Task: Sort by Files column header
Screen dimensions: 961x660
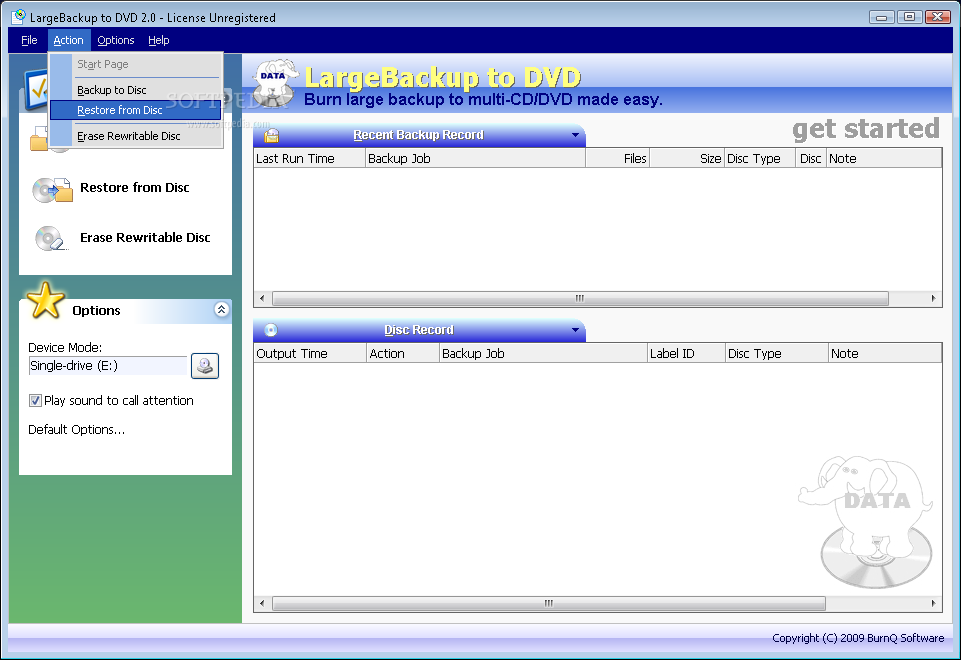Action: pos(617,159)
